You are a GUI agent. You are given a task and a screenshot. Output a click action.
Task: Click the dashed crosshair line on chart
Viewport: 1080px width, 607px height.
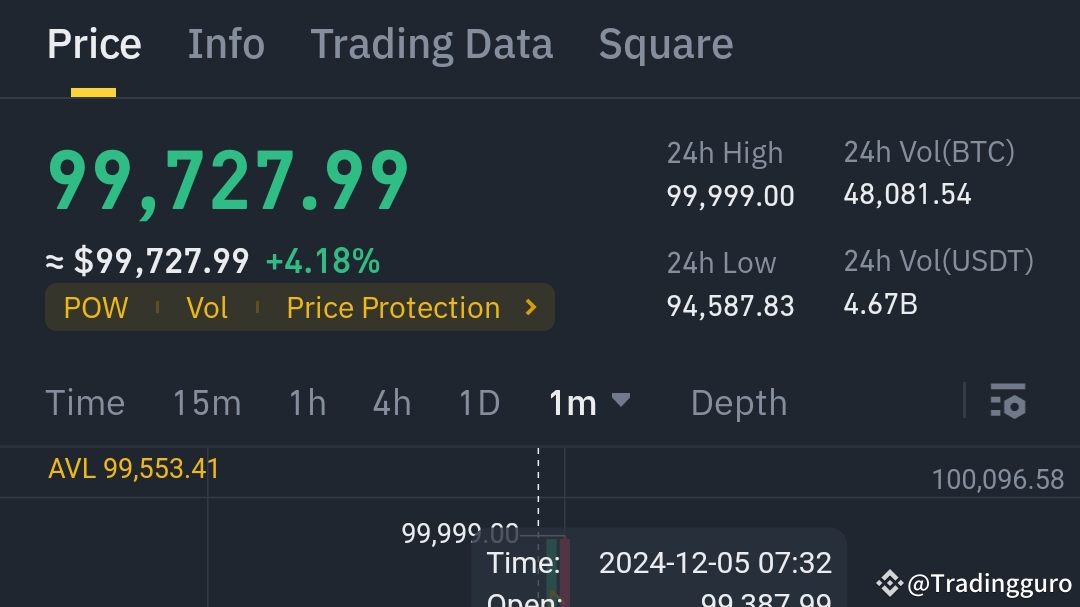[x=538, y=490]
